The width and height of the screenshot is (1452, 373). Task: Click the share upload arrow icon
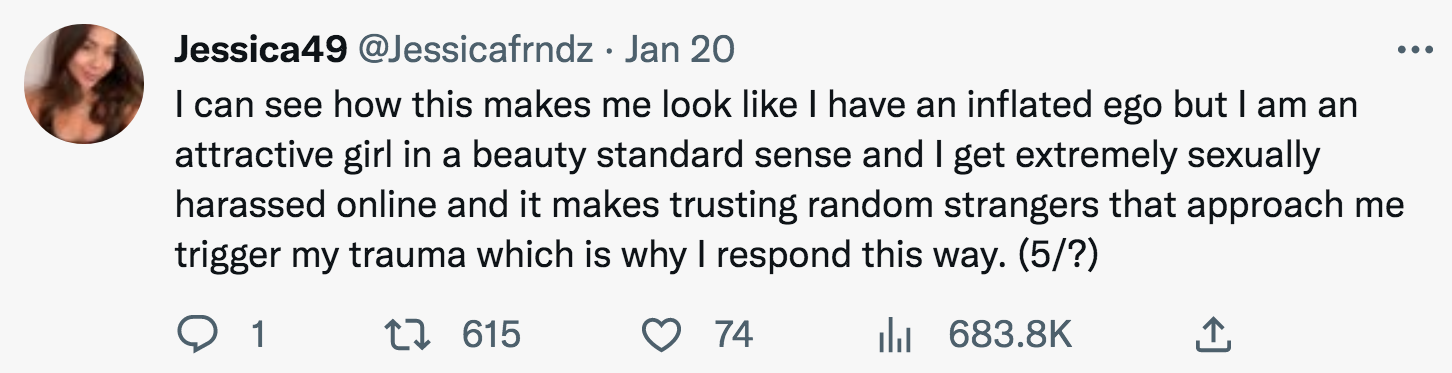(1213, 334)
